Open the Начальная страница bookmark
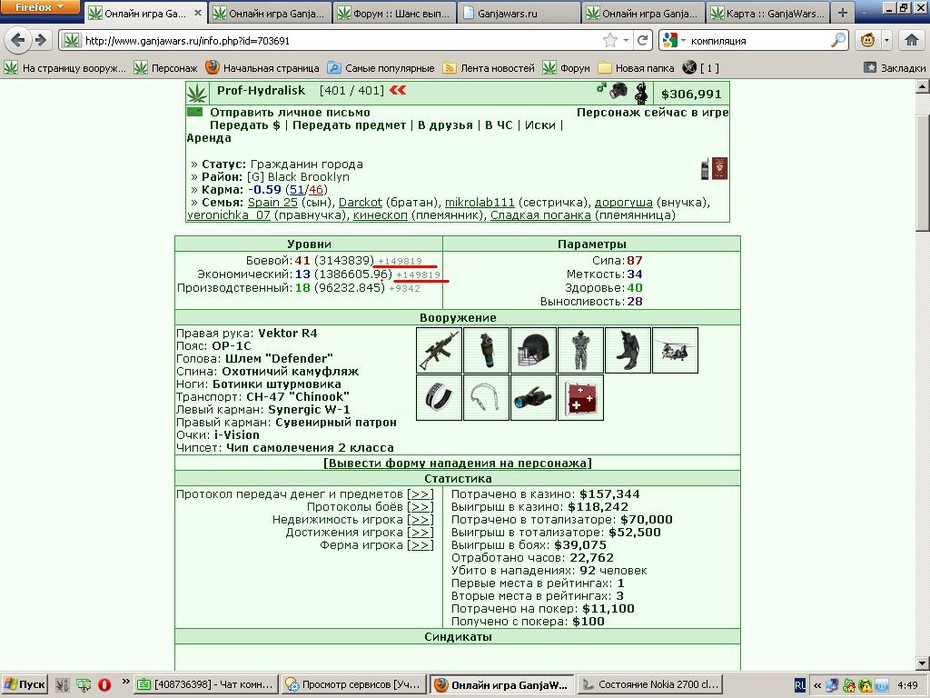This screenshot has height=698, width=930. click(263, 68)
